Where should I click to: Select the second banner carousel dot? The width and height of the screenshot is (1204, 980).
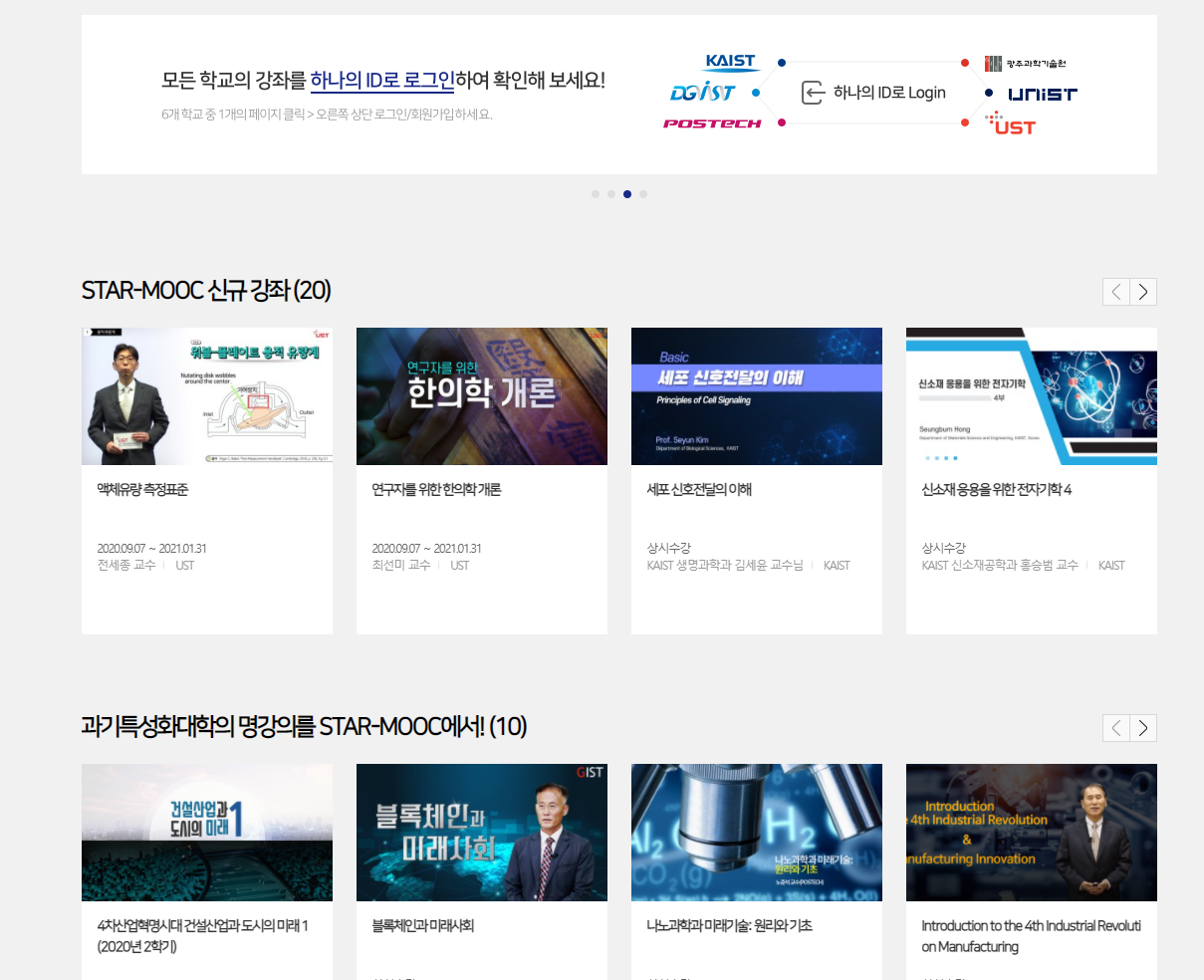pyautogui.click(x=611, y=194)
